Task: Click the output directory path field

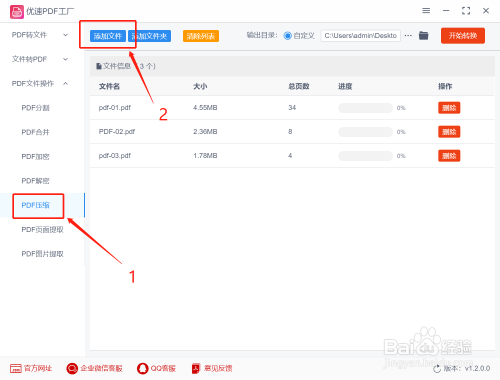Action: pos(361,36)
